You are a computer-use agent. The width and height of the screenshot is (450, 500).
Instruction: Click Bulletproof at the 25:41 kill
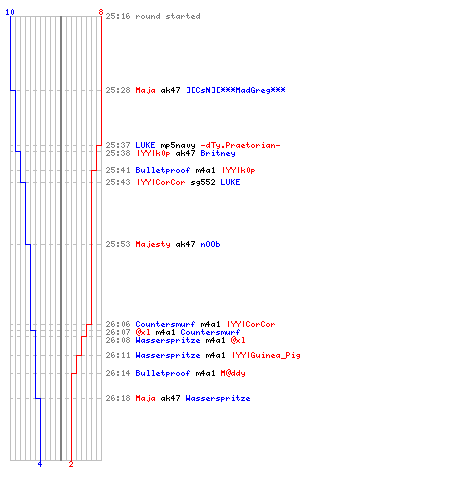[x=163, y=170]
